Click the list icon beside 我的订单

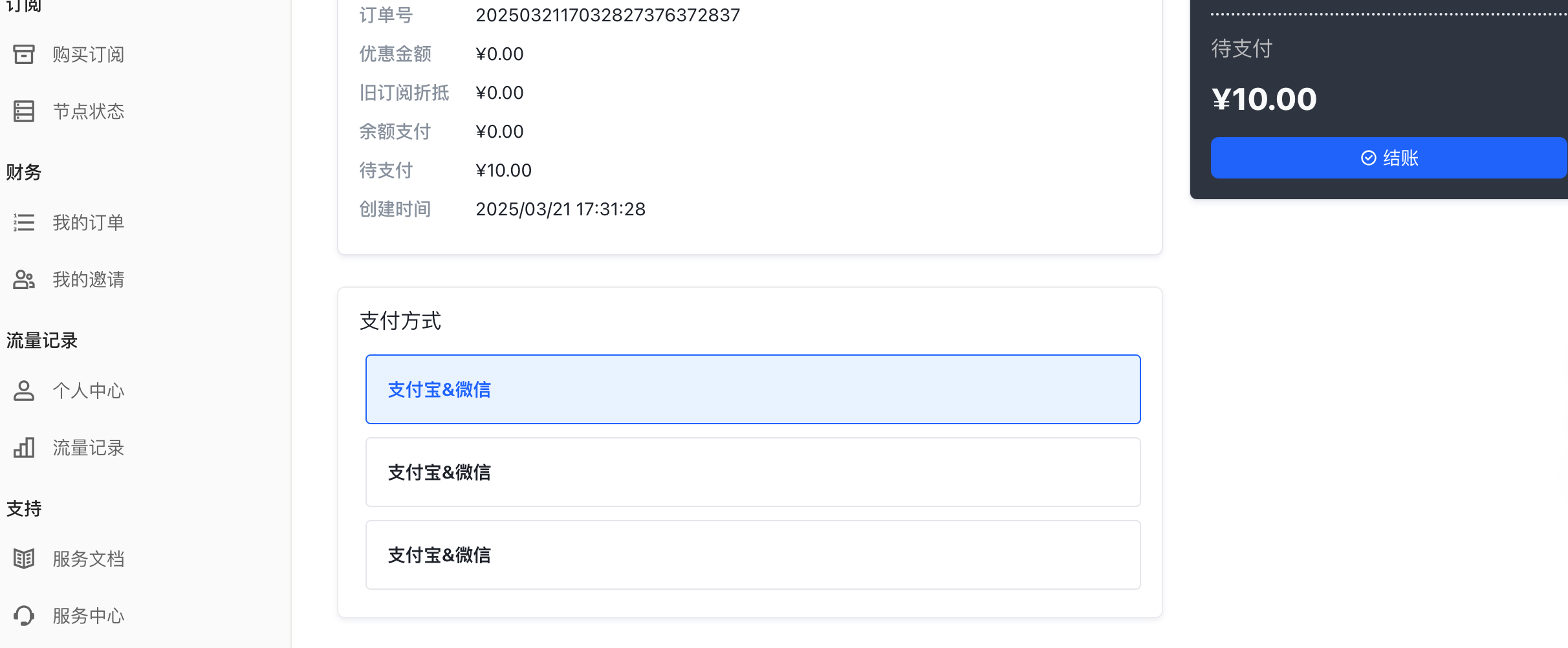tap(24, 222)
